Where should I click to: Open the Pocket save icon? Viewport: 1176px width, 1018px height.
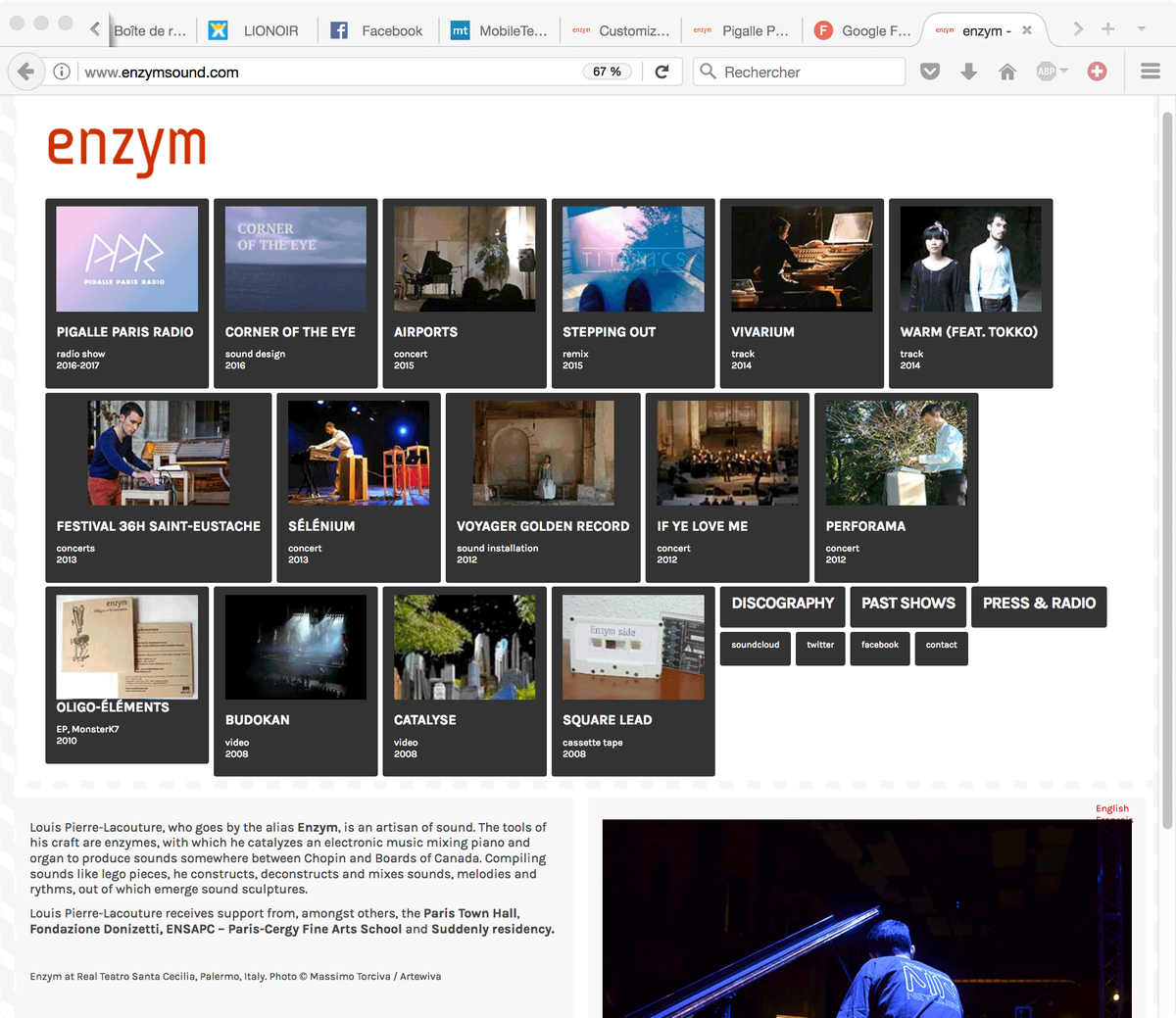tap(930, 72)
